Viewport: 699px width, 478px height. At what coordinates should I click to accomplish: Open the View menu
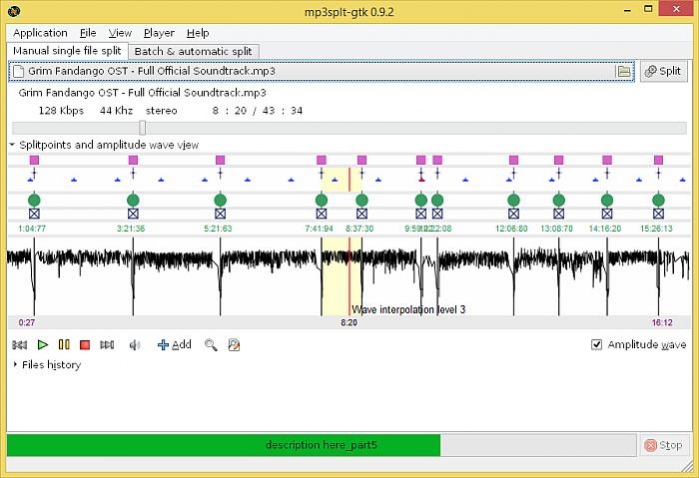coord(120,33)
